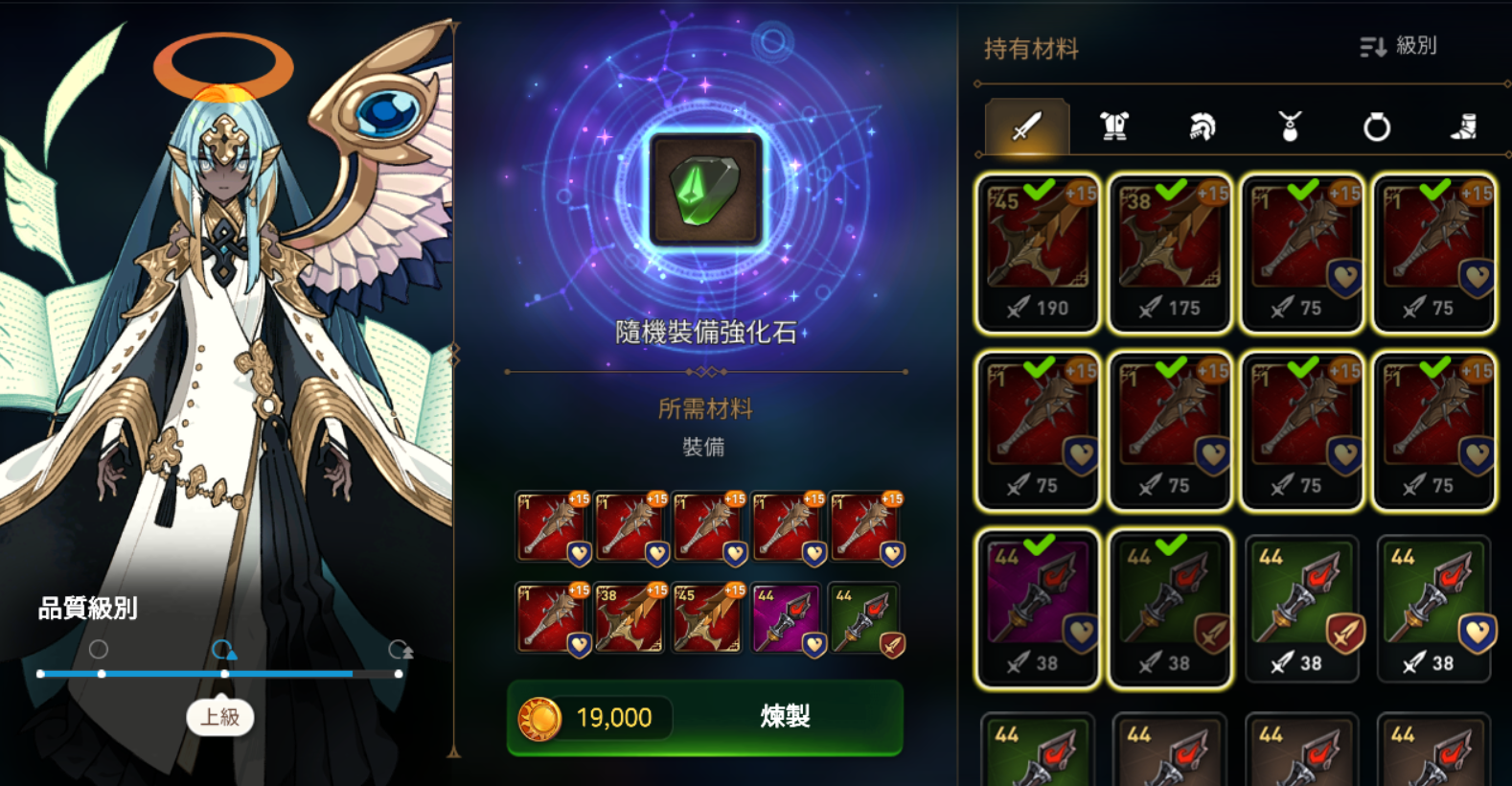Select the necklace category icon

tap(1290, 126)
